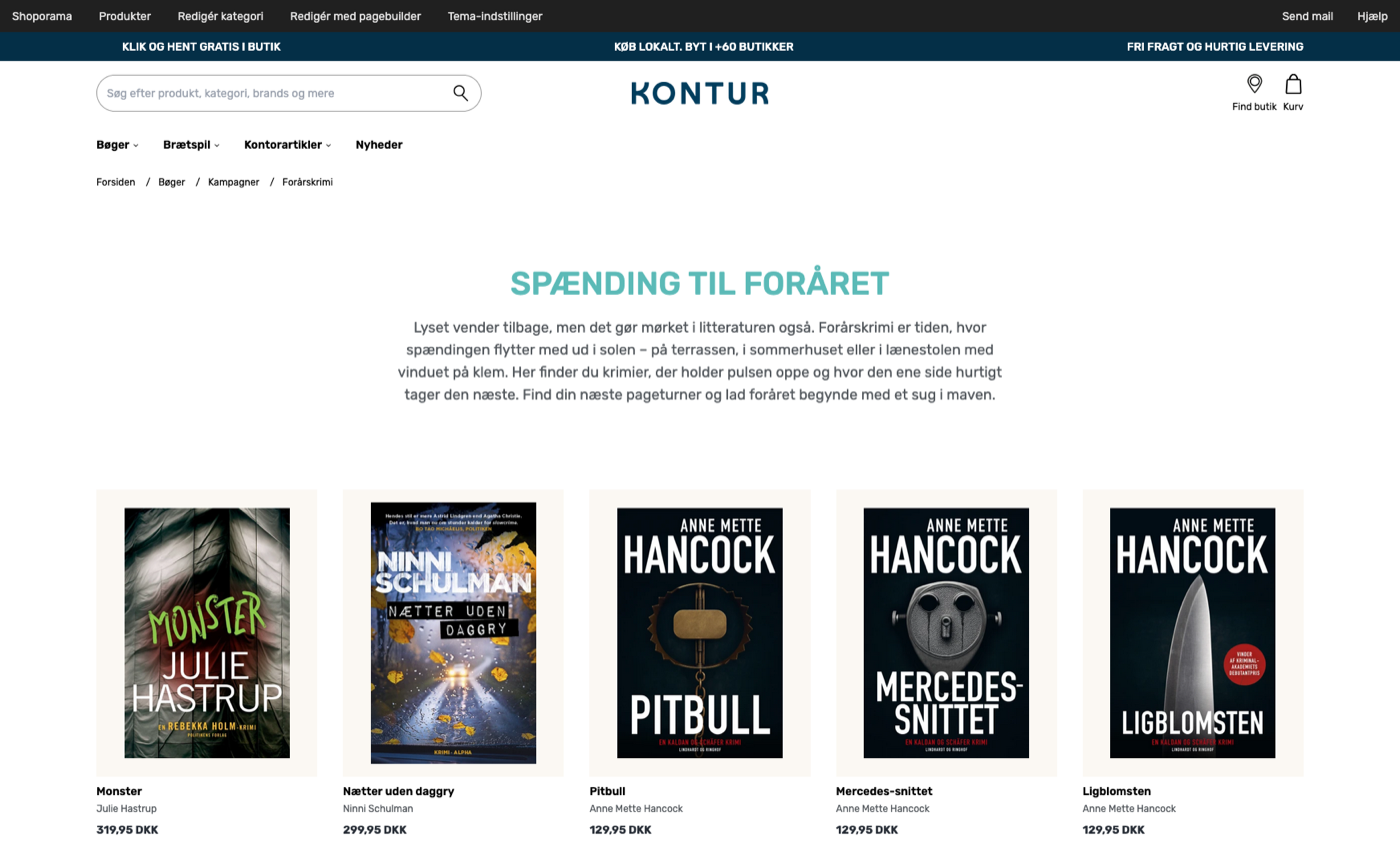The image size is (1400, 857).
Task: Open Kampagner in the breadcrumb
Action: [233, 182]
